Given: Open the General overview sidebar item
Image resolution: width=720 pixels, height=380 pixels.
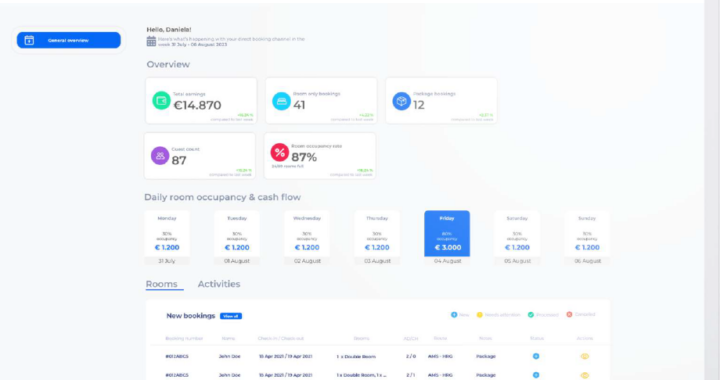Looking at the screenshot, I should pyautogui.click(x=69, y=40).
